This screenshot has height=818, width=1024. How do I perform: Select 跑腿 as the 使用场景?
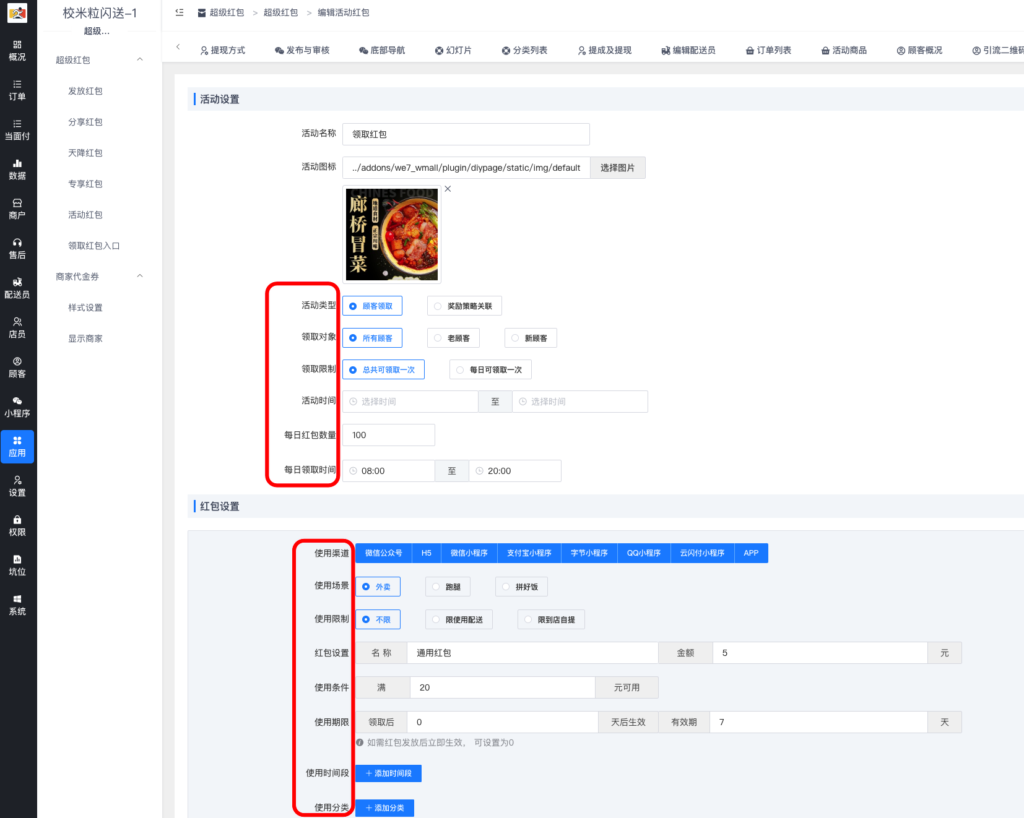pyautogui.click(x=446, y=586)
